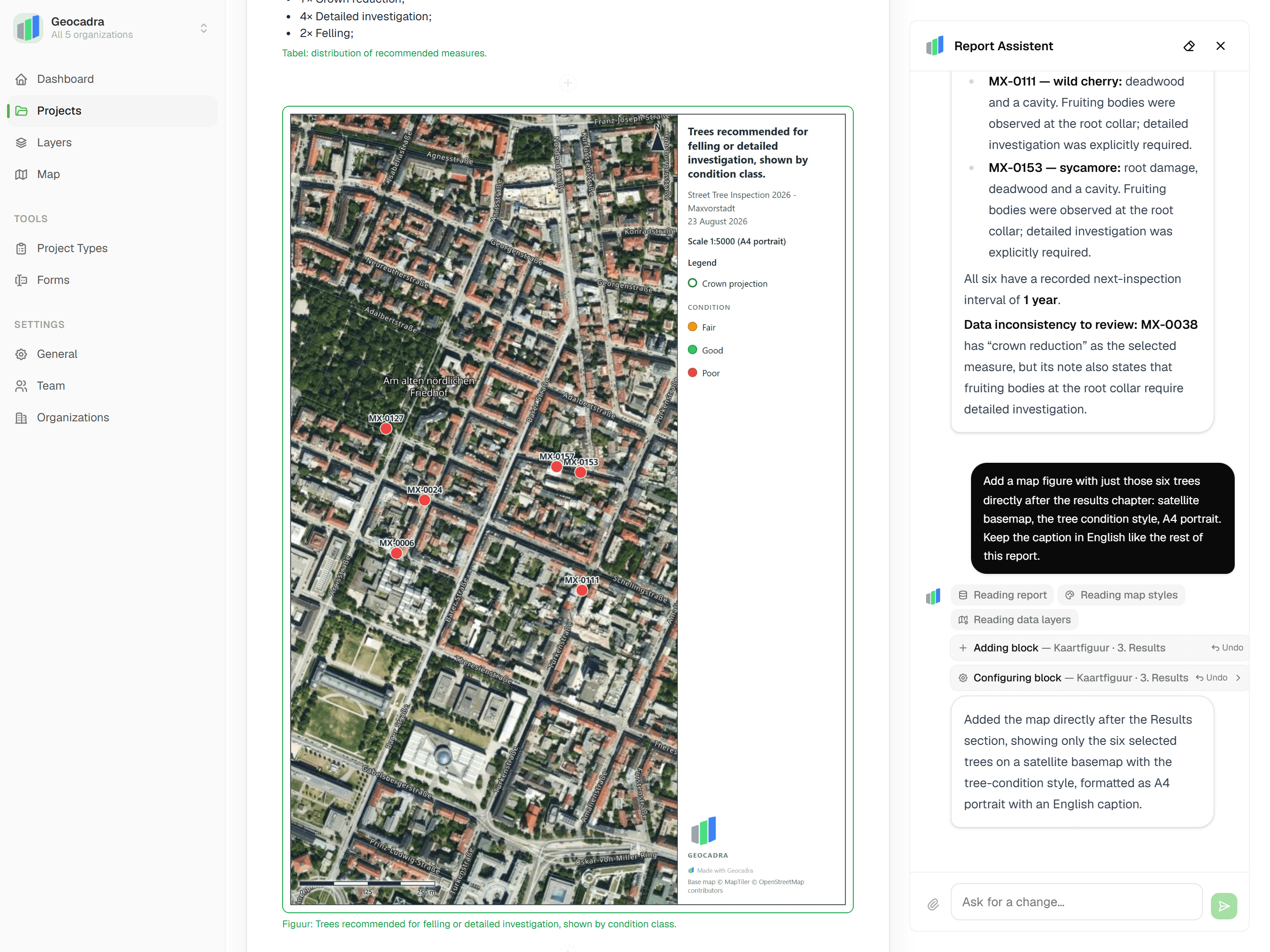Viewport: 1270px width, 952px height.
Task: Click the 'Scale 1:5000 (A4 portrait)' text
Action: (736, 242)
